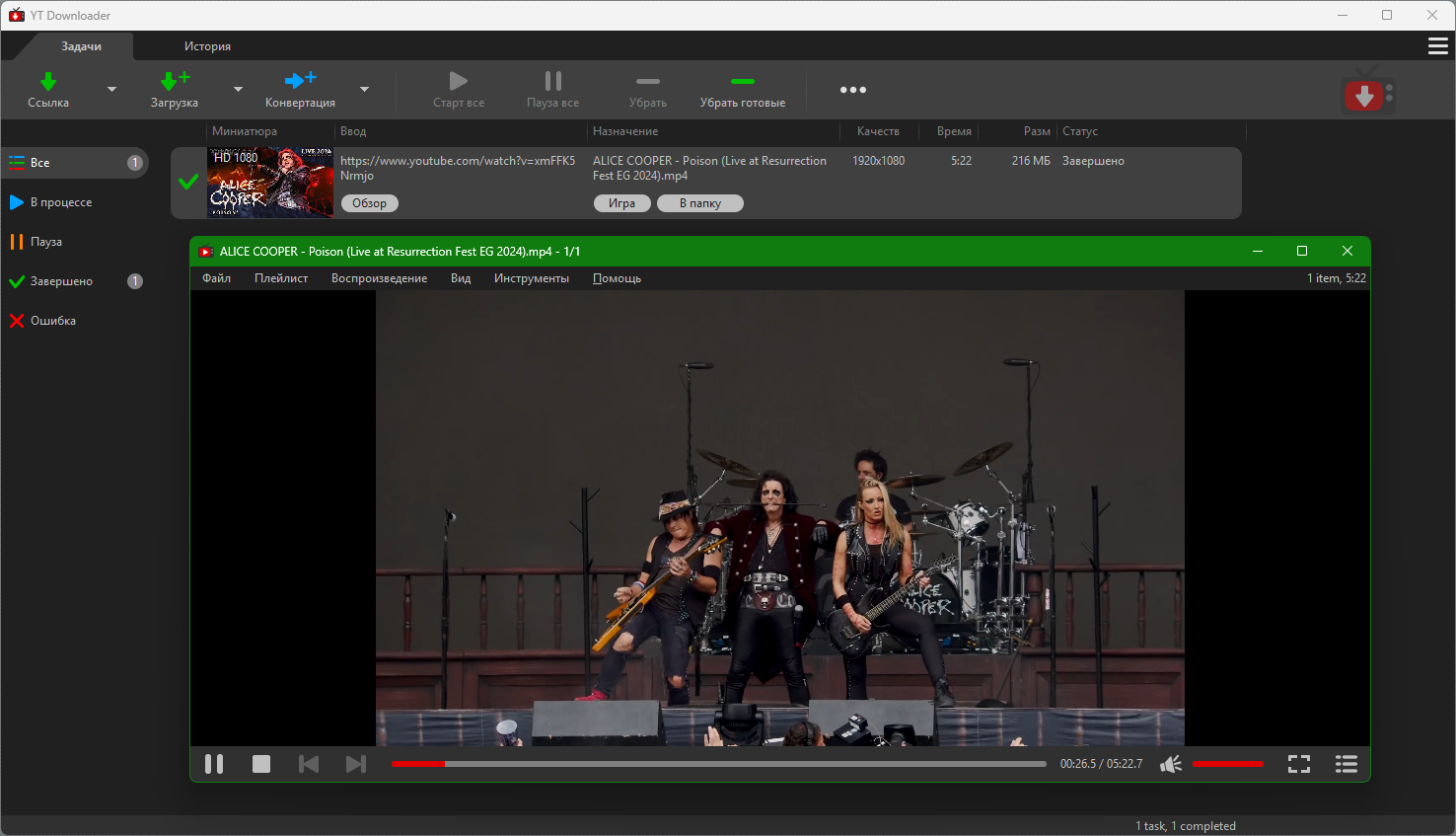The image size is (1456, 836).
Task: Select the Ошибка filter
Action: pos(76,321)
